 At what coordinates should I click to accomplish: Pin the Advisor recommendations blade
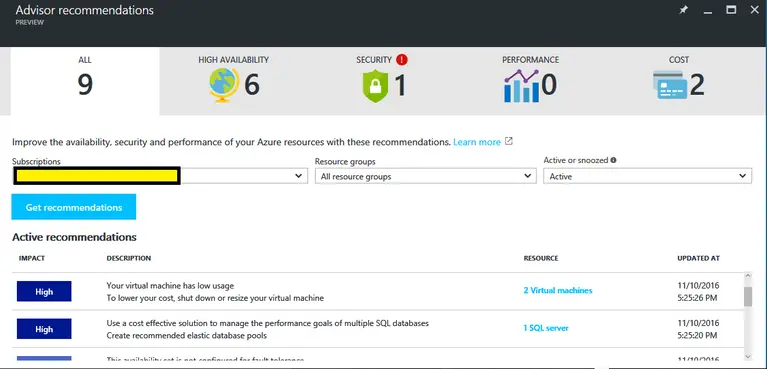tap(683, 10)
